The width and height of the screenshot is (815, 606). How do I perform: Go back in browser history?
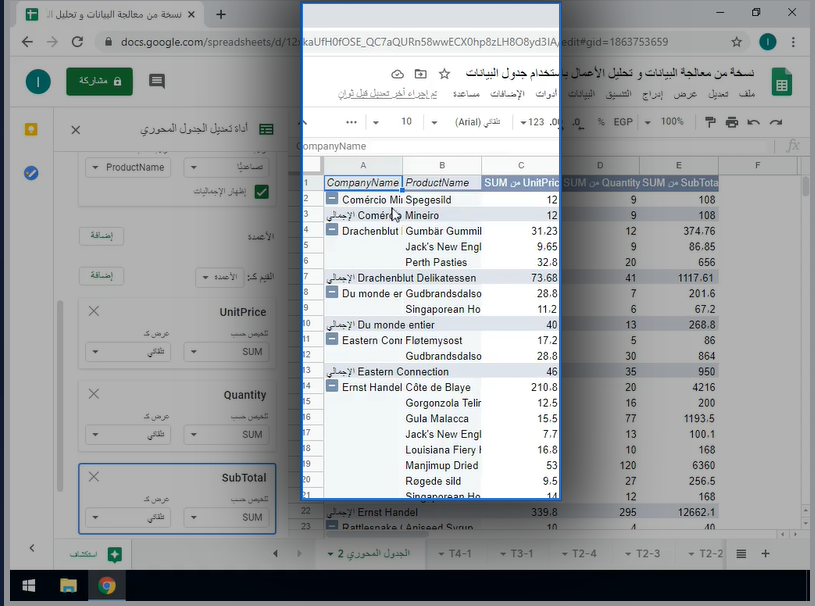point(28,42)
